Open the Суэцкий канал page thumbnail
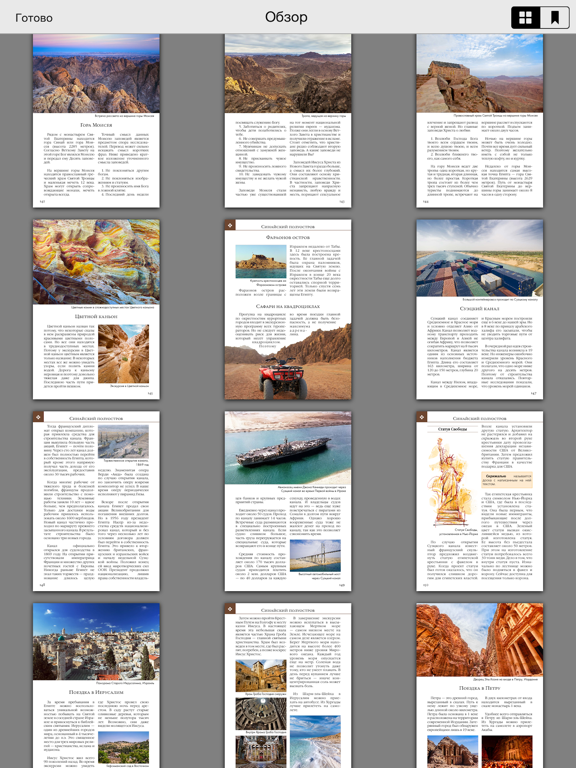 (480, 309)
